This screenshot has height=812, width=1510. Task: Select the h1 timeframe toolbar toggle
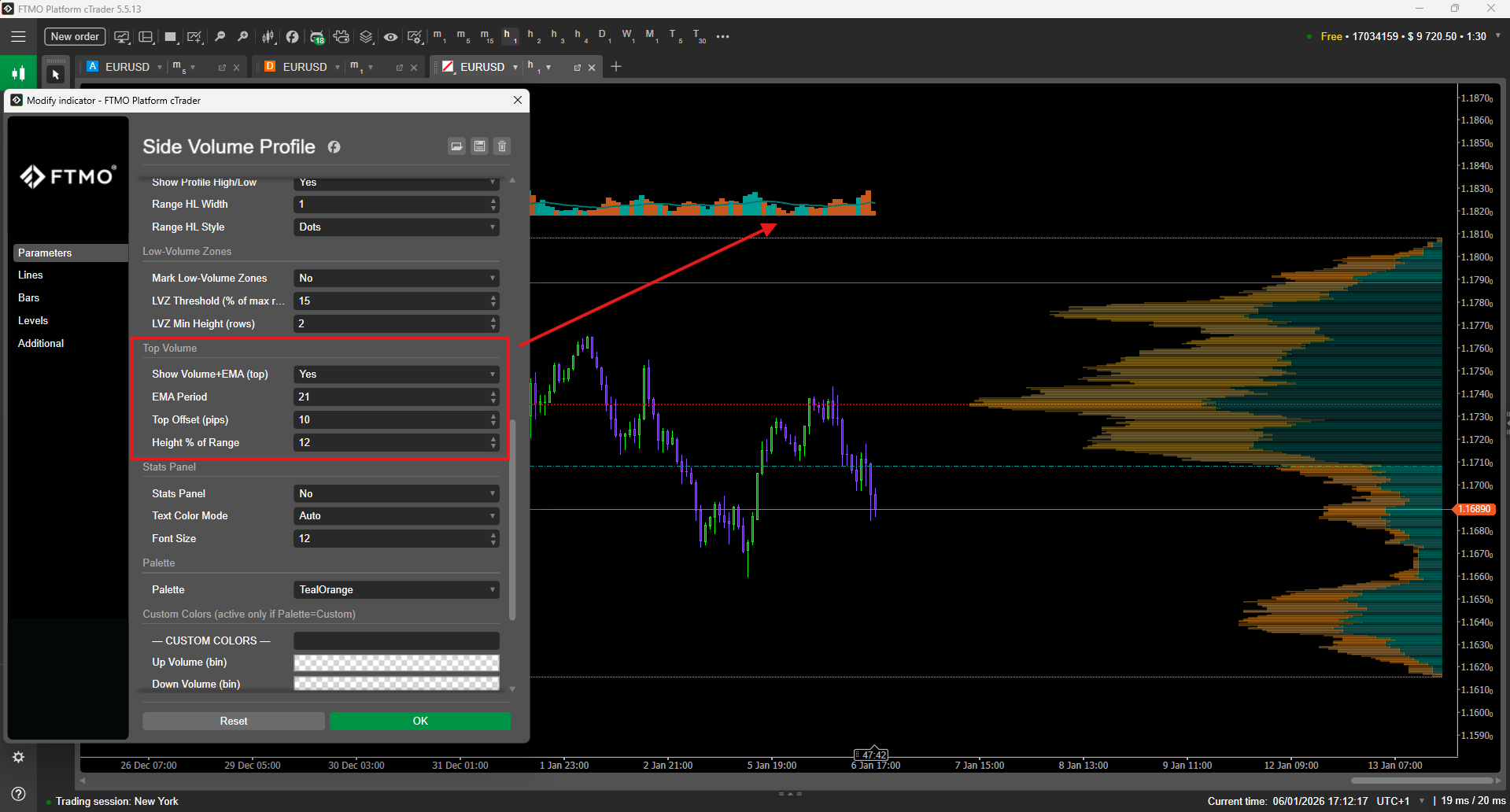508,36
